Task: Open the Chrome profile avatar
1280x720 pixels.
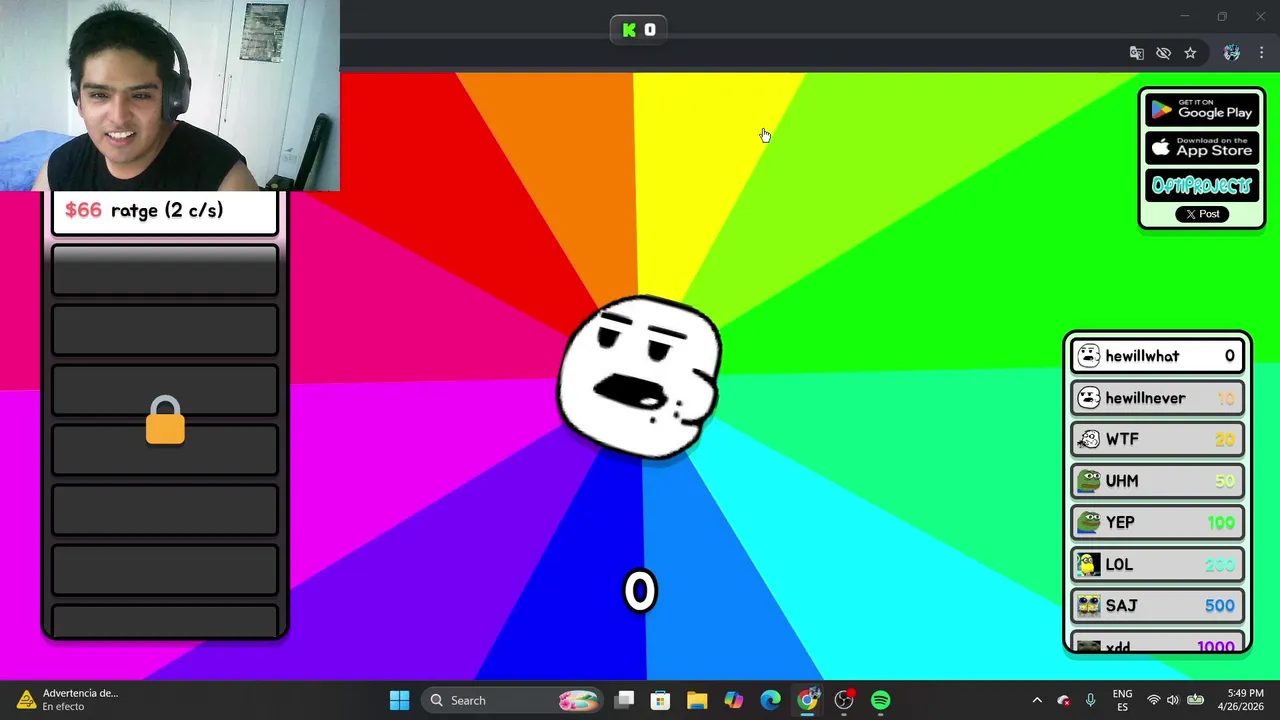Action: point(1231,53)
